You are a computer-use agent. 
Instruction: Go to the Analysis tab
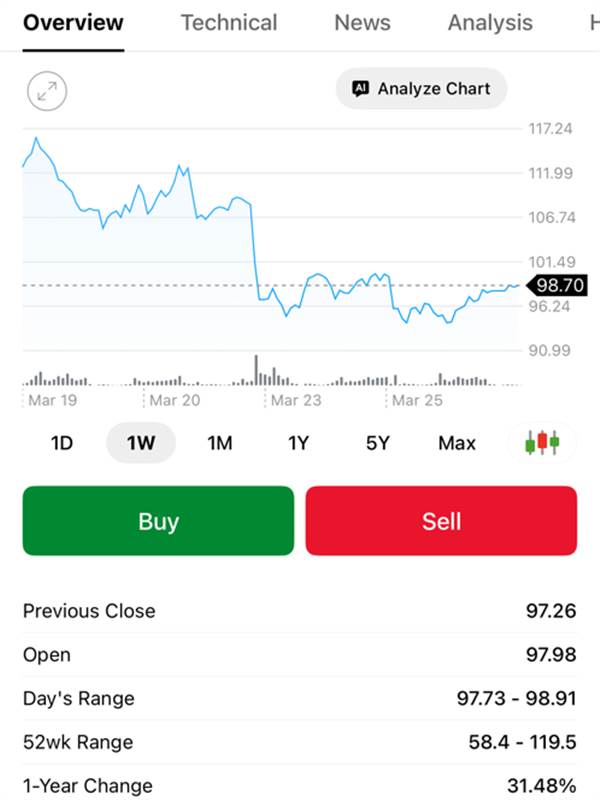[x=490, y=22]
